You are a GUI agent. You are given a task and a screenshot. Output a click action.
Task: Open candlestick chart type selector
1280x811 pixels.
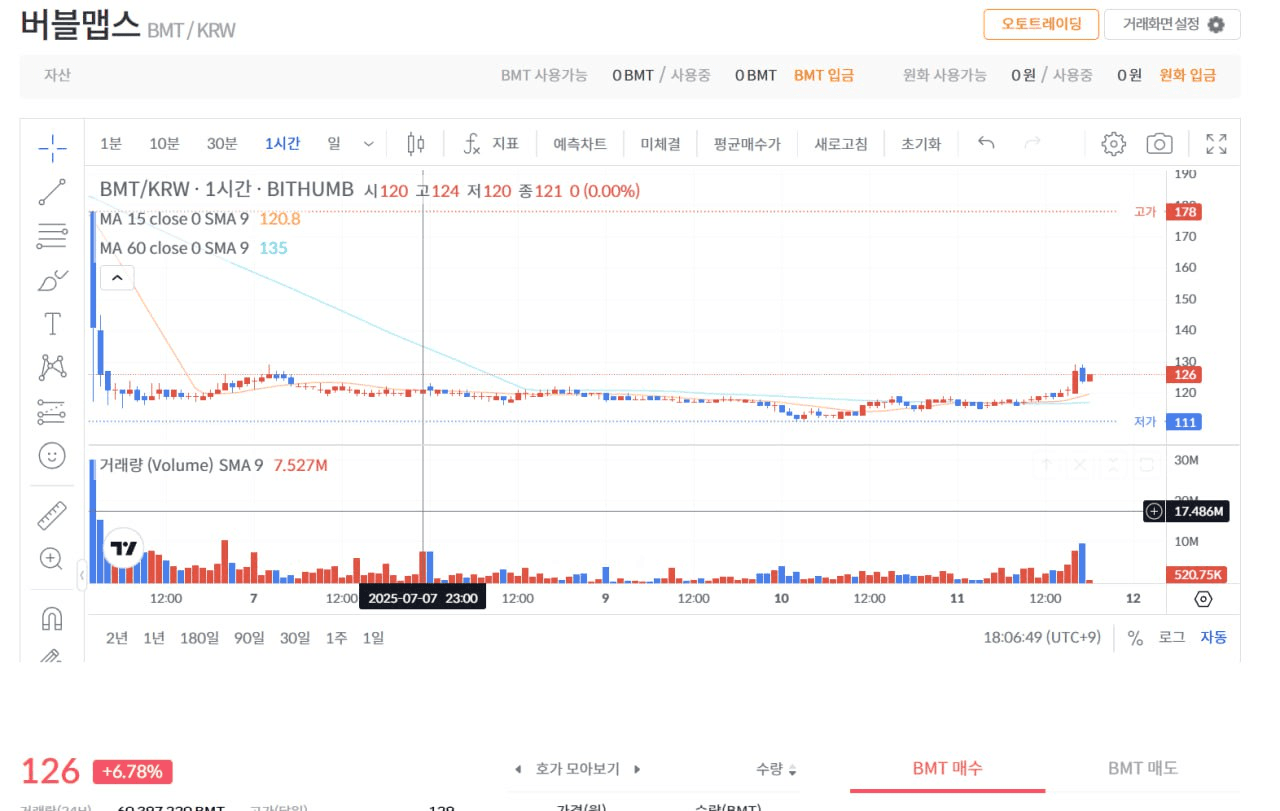[416, 144]
